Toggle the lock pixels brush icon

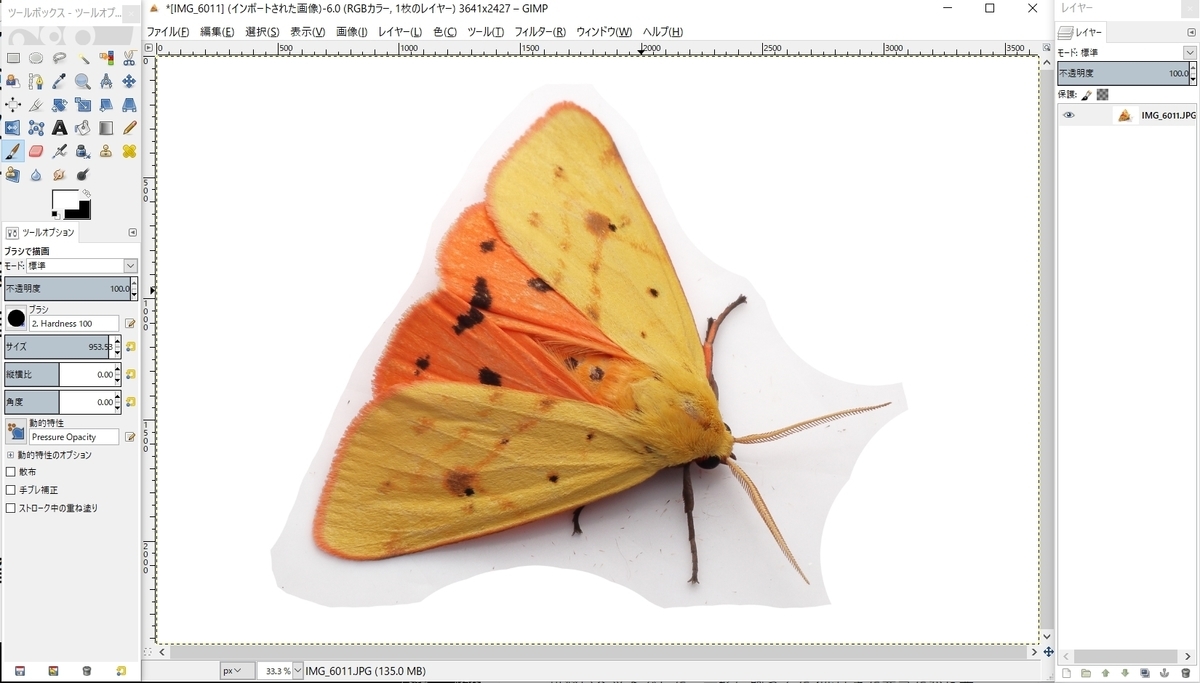point(1087,94)
